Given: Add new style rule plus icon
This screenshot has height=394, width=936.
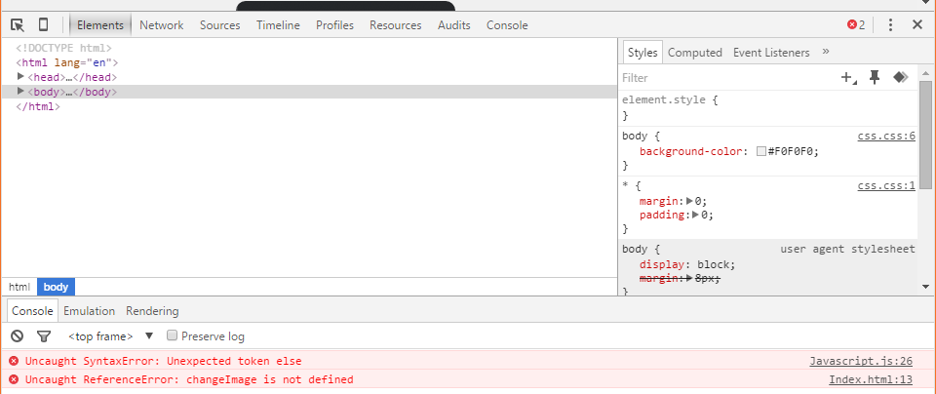Looking at the screenshot, I should point(848,78).
